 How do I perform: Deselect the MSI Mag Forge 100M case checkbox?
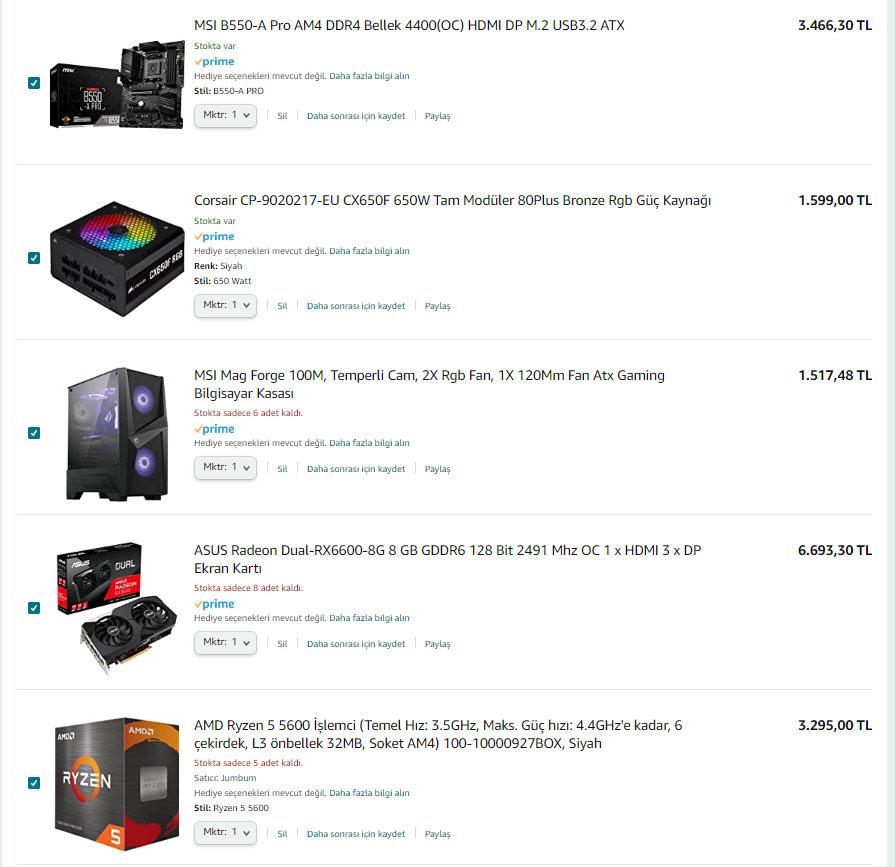pyautogui.click(x=34, y=433)
